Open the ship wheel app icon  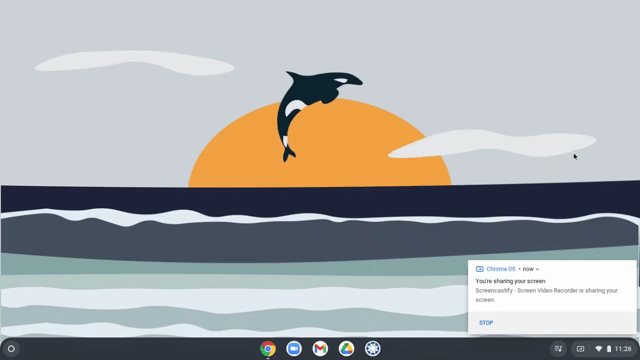tap(372, 349)
